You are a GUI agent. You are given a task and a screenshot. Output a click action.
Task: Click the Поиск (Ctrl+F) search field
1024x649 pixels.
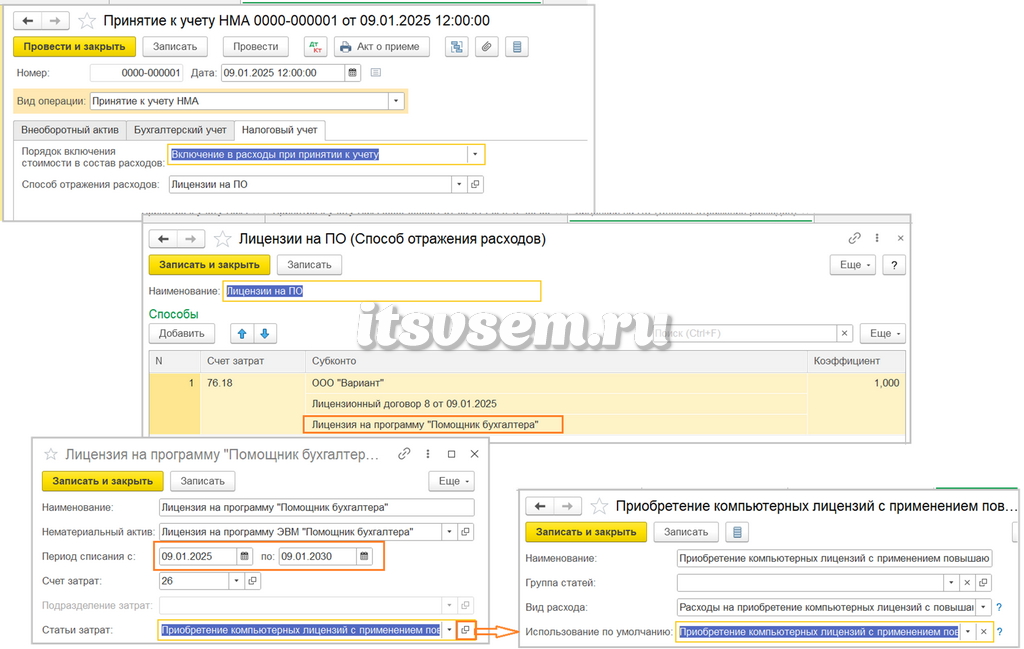(x=744, y=334)
